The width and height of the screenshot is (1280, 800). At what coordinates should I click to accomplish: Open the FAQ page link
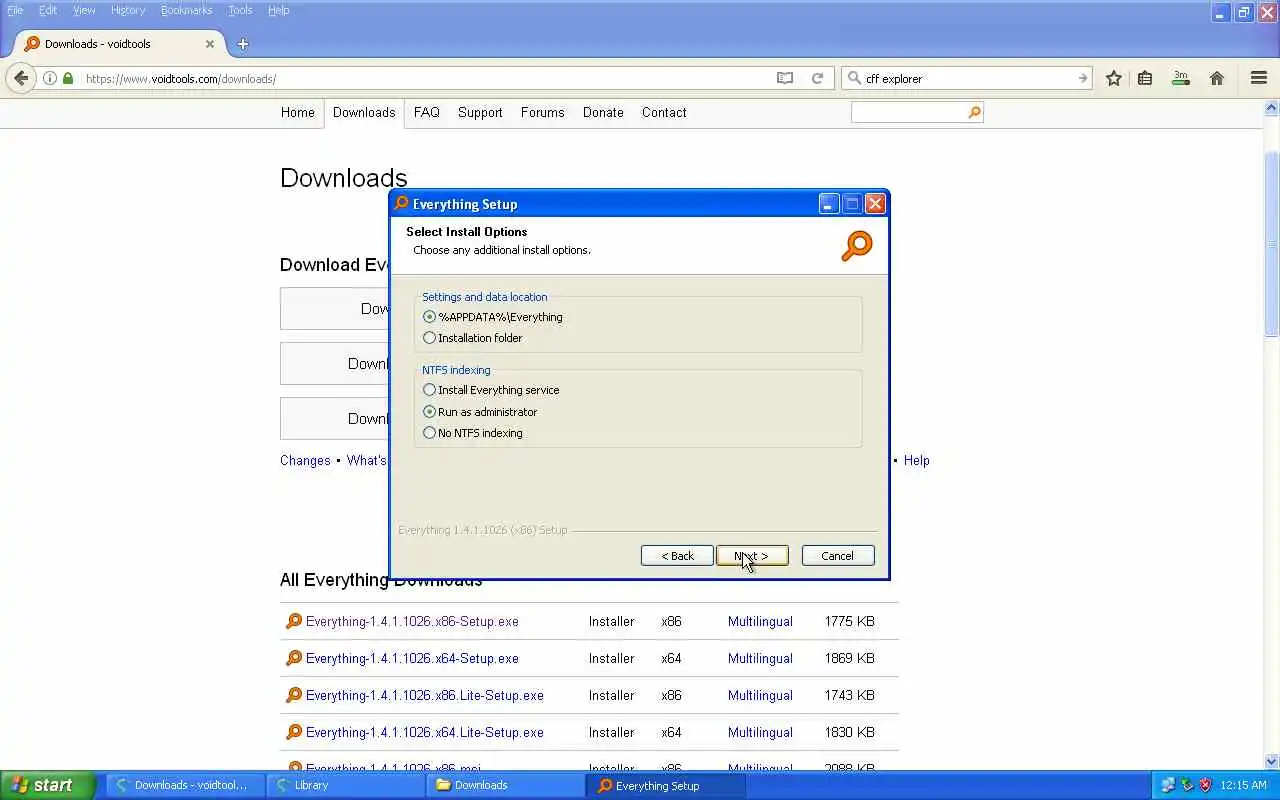(427, 113)
